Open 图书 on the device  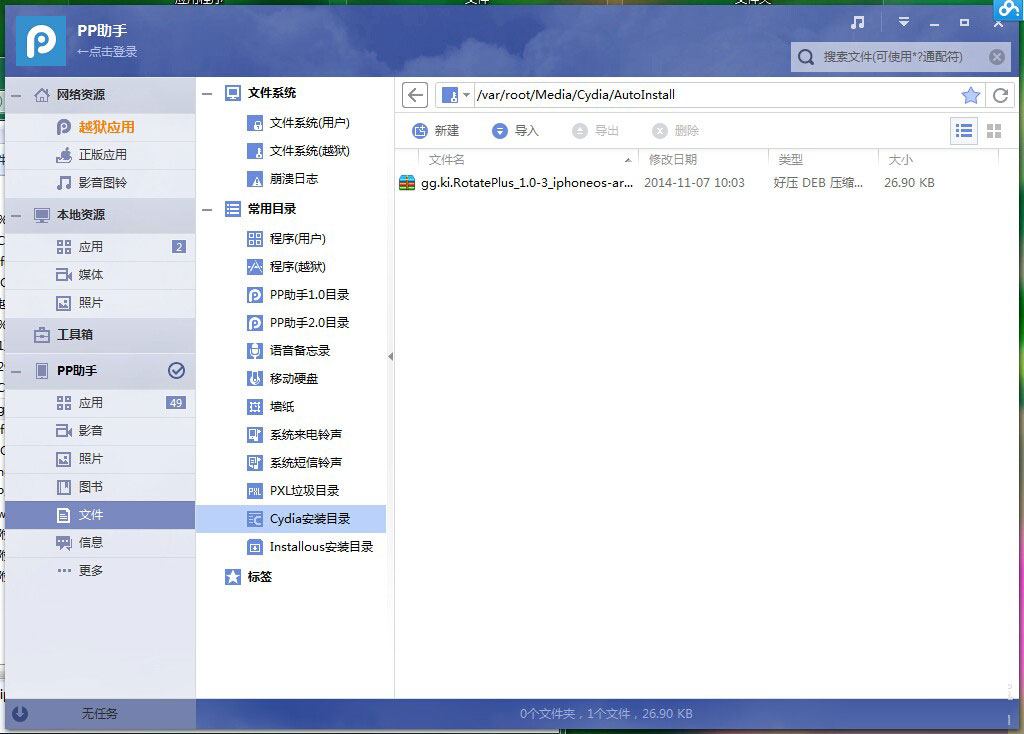tap(100, 487)
